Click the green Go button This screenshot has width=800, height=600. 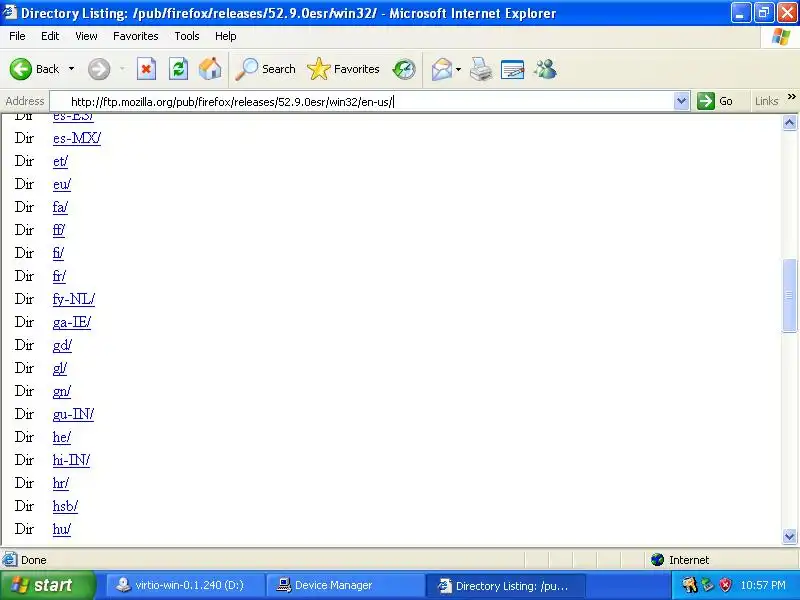[715, 101]
